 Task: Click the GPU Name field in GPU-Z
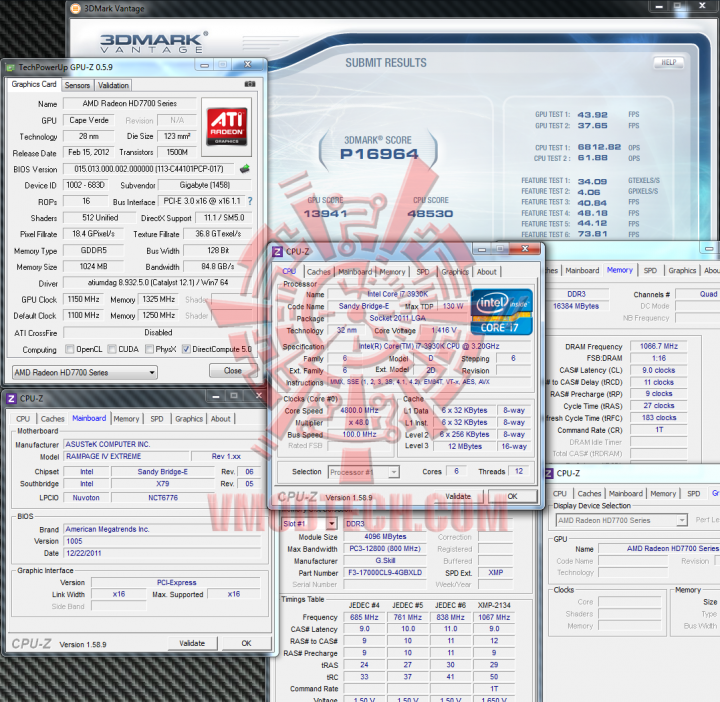[x=129, y=103]
